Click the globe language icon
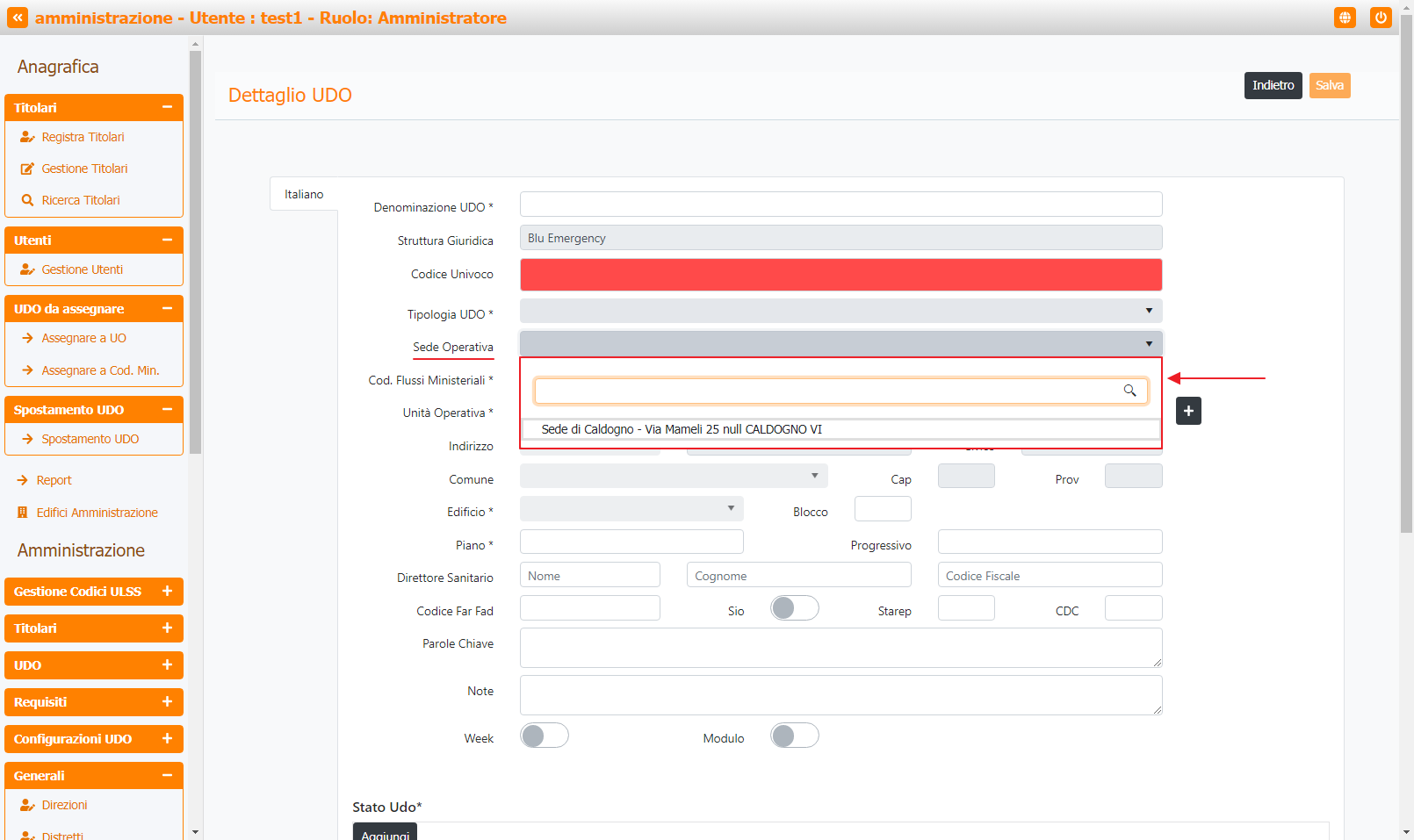 (x=1345, y=18)
